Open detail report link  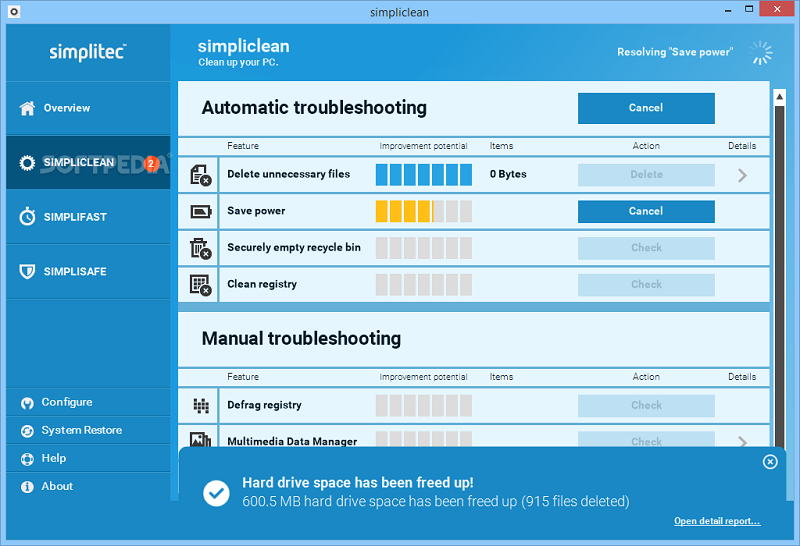pos(716,521)
